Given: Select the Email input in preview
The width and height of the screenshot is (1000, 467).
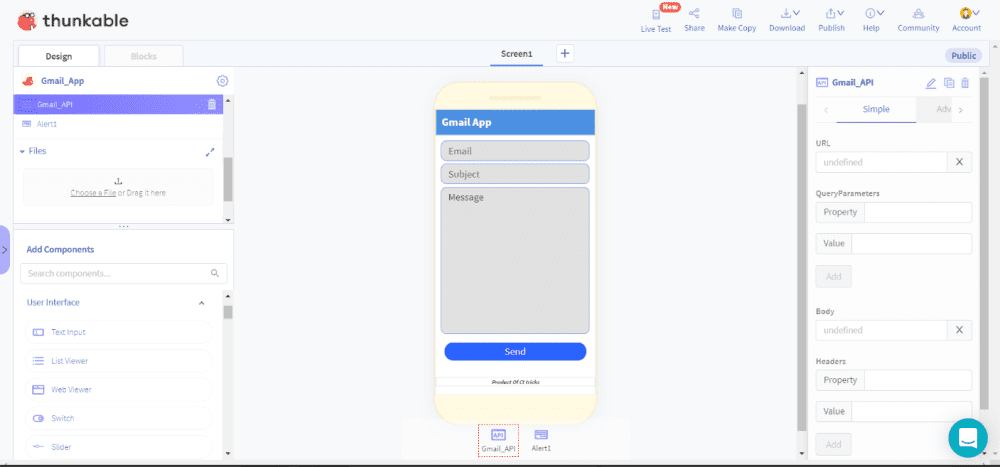Looking at the screenshot, I should tap(515, 151).
